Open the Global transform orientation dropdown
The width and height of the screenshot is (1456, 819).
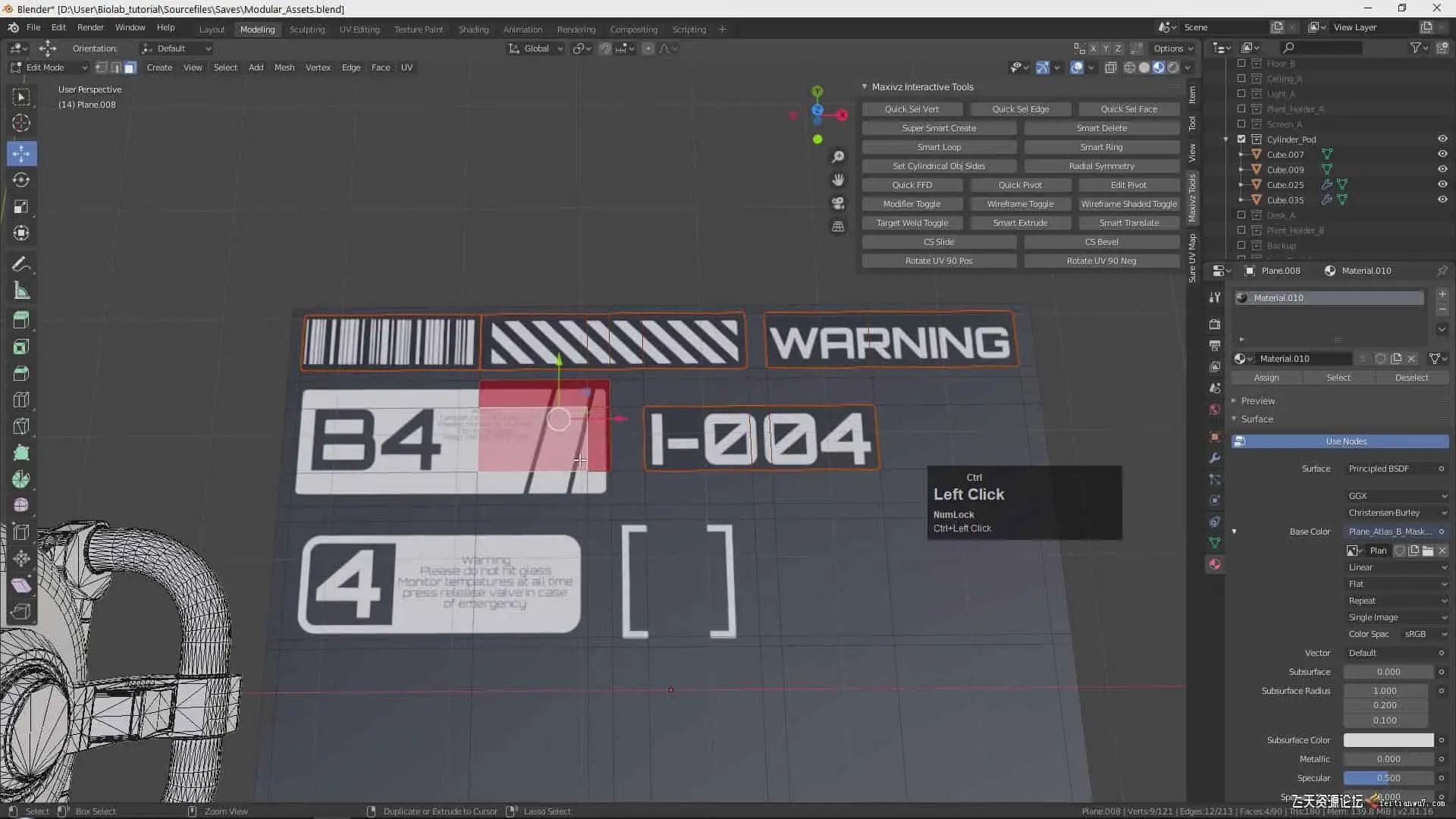pos(536,49)
